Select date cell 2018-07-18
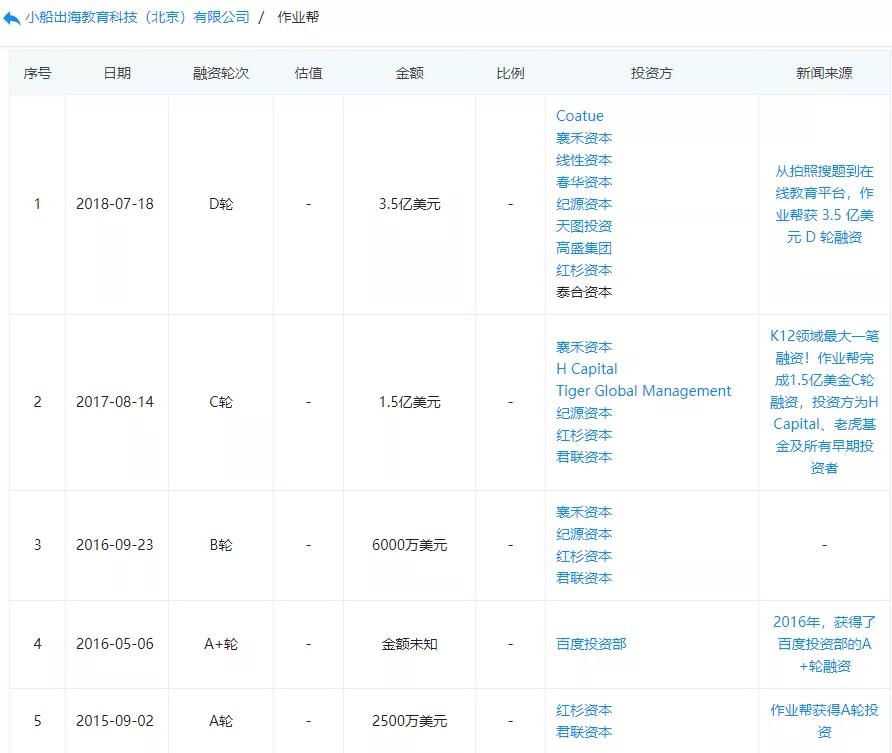Image resolution: width=892 pixels, height=753 pixels. point(115,204)
